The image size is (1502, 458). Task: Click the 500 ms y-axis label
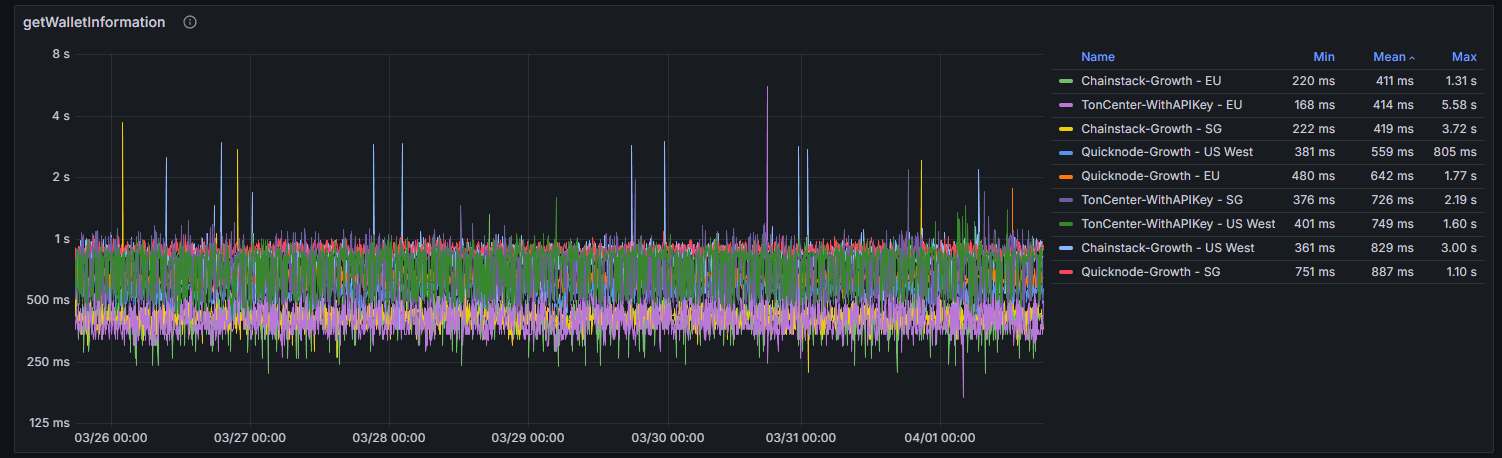(47, 300)
